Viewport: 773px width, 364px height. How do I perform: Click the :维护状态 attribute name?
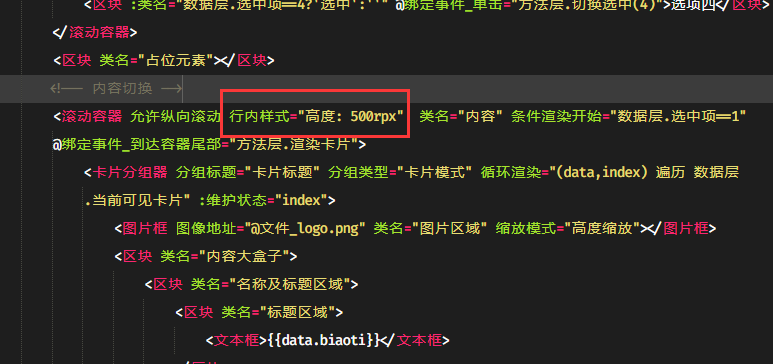point(232,201)
